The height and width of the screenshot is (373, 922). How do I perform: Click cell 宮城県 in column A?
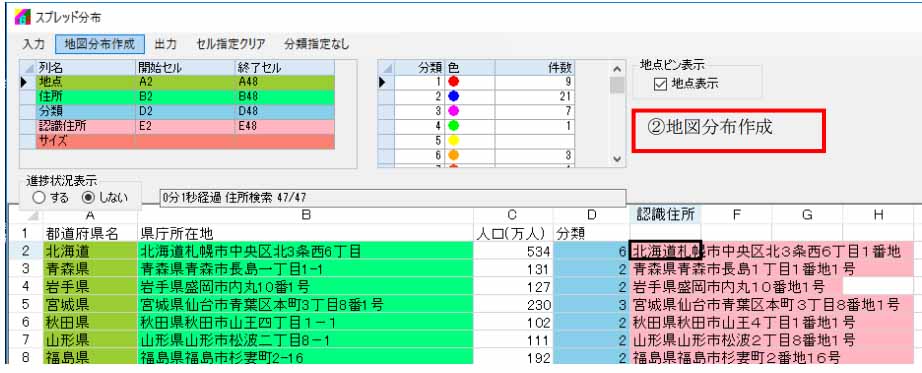pos(89,305)
